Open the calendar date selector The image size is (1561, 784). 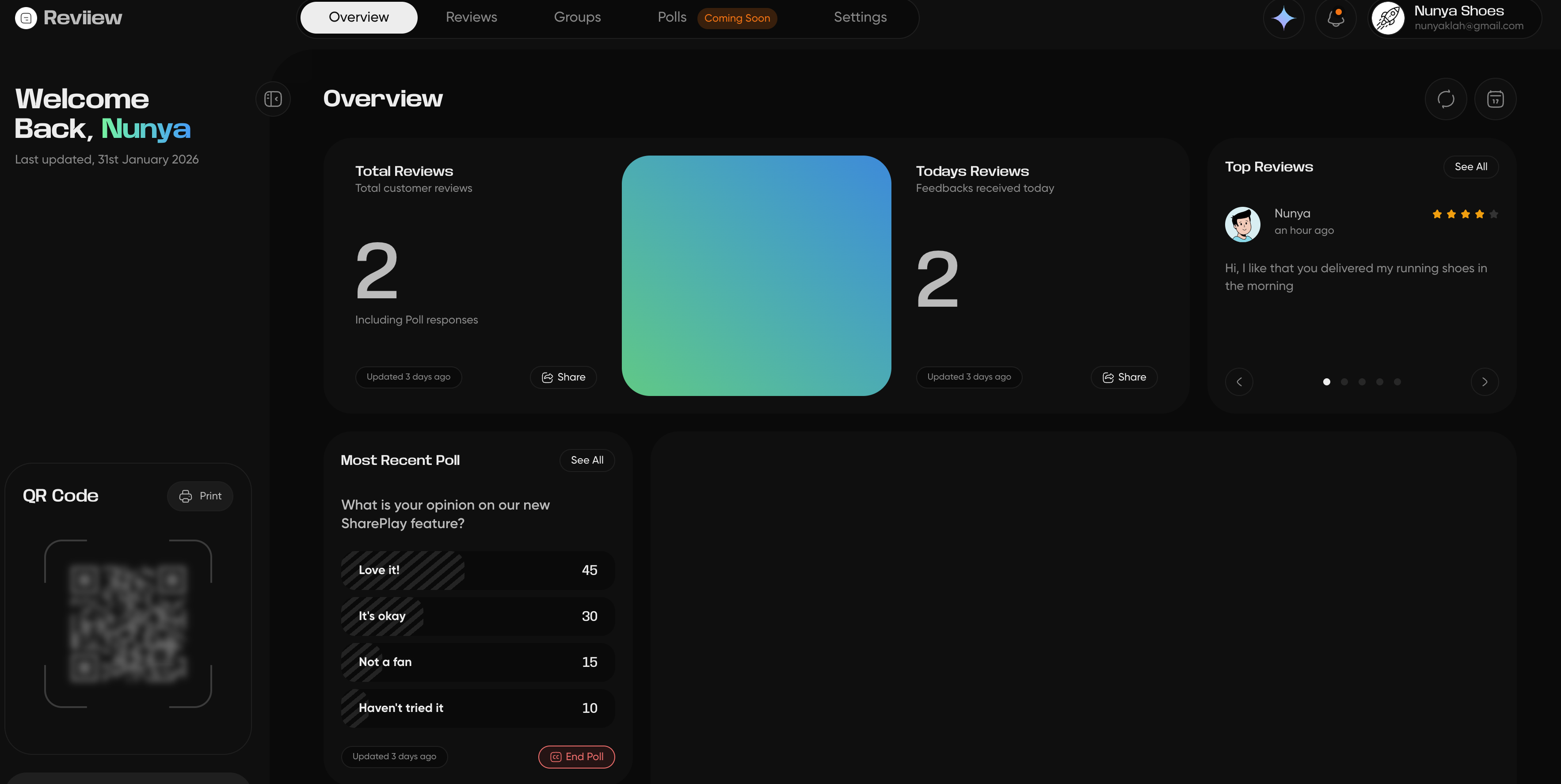click(x=1494, y=99)
